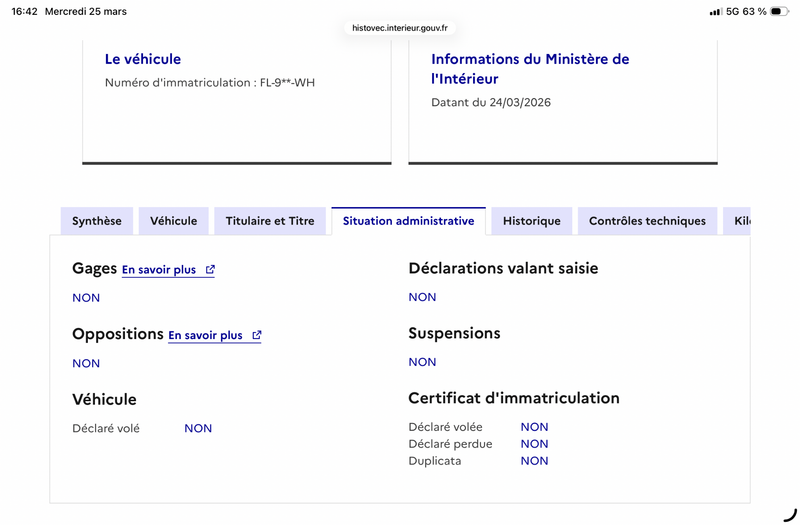
Task: Select the partially visible tab after Contrôles techniques
Action: pyautogui.click(x=741, y=221)
